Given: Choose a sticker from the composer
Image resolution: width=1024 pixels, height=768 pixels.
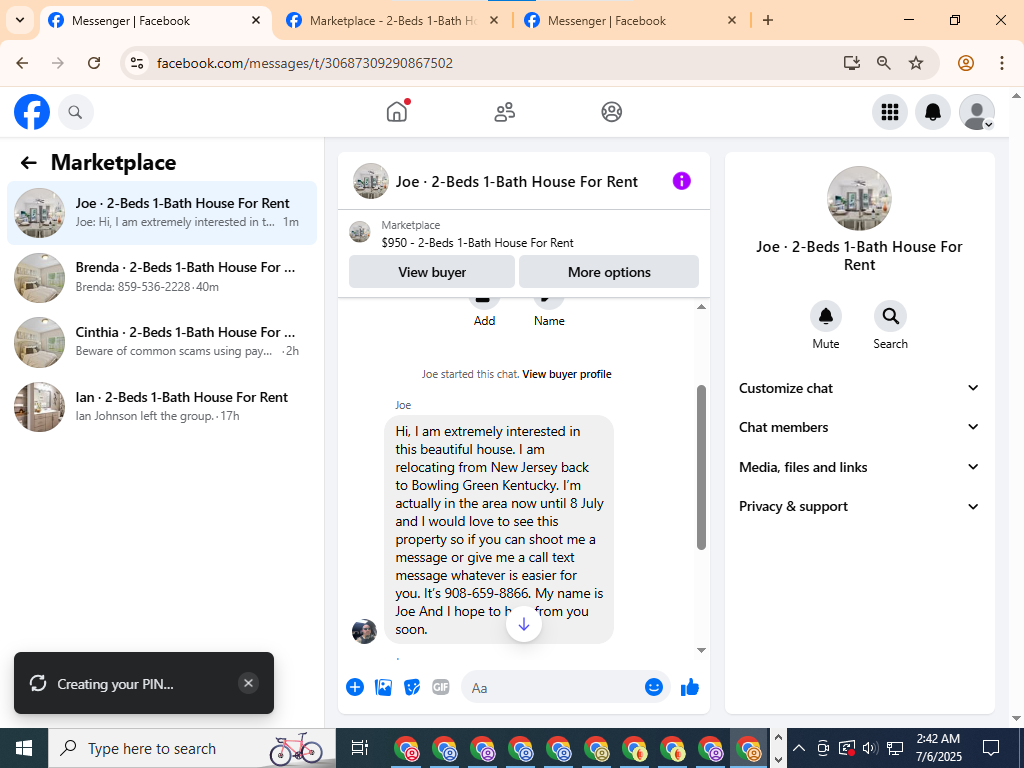Looking at the screenshot, I should 412,687.
